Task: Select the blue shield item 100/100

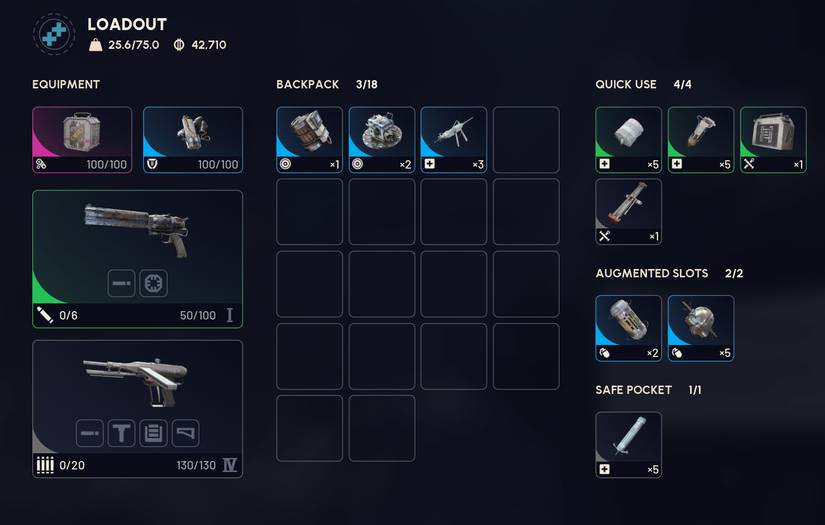Action: pyautogui.click(x=193, y=140)
